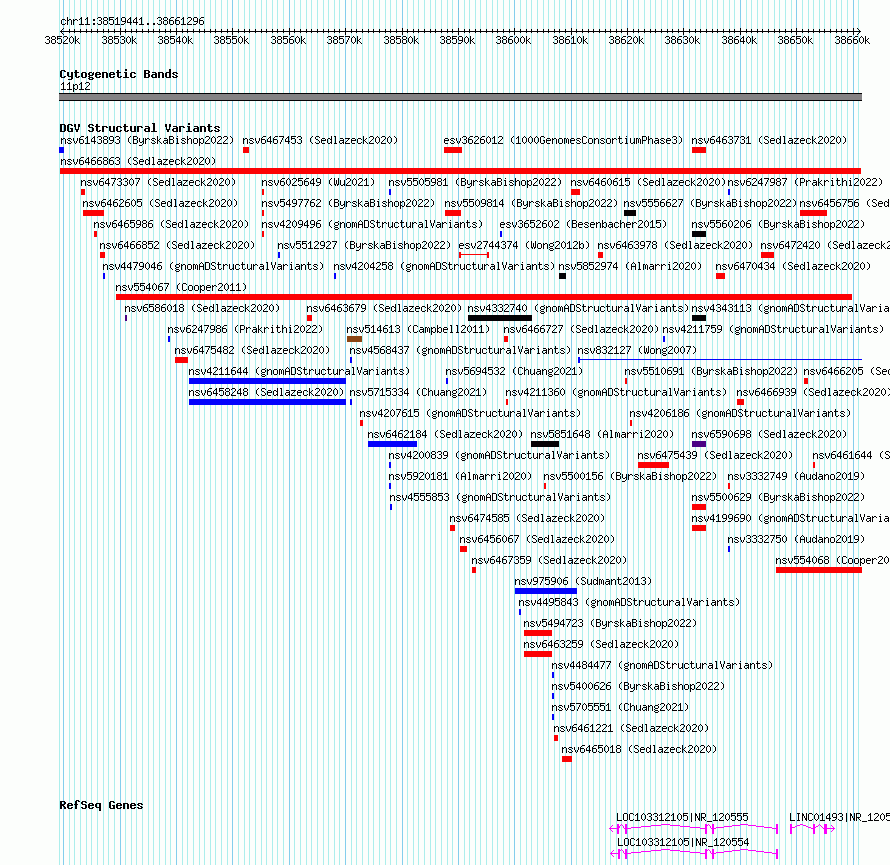Click the 38560k ruler tick label
890x865 pixels.
point(288,40)
